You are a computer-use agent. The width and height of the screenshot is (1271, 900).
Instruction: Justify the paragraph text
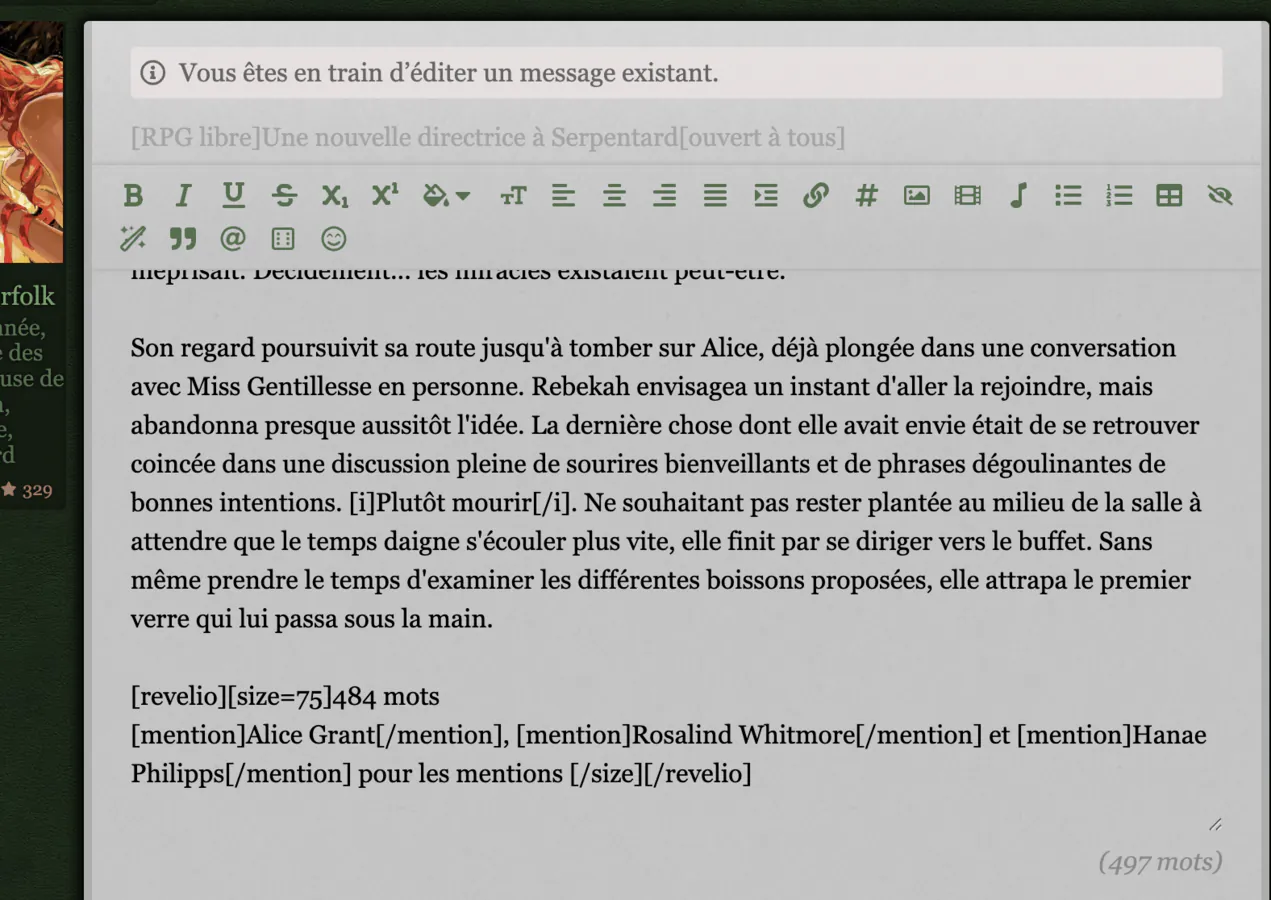coord(715,196)
